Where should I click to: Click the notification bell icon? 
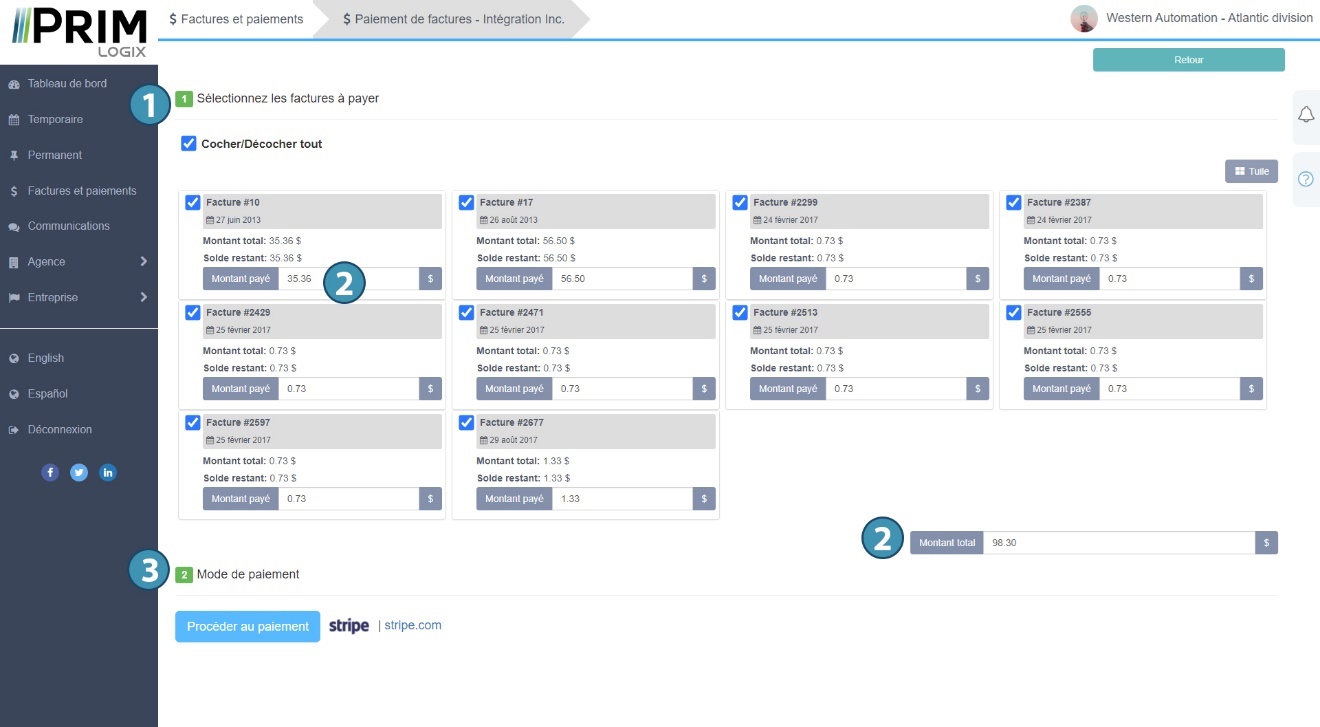pyautogui.click(x=1305, y=115)
